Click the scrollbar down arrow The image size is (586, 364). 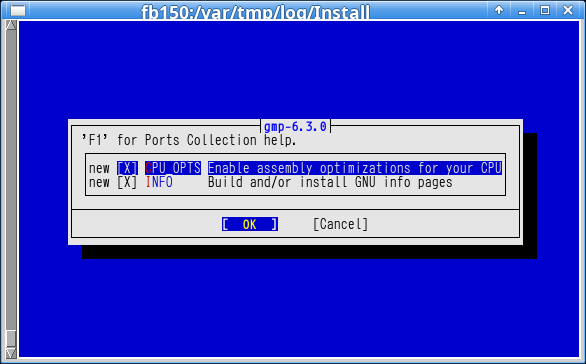(11, 353)
